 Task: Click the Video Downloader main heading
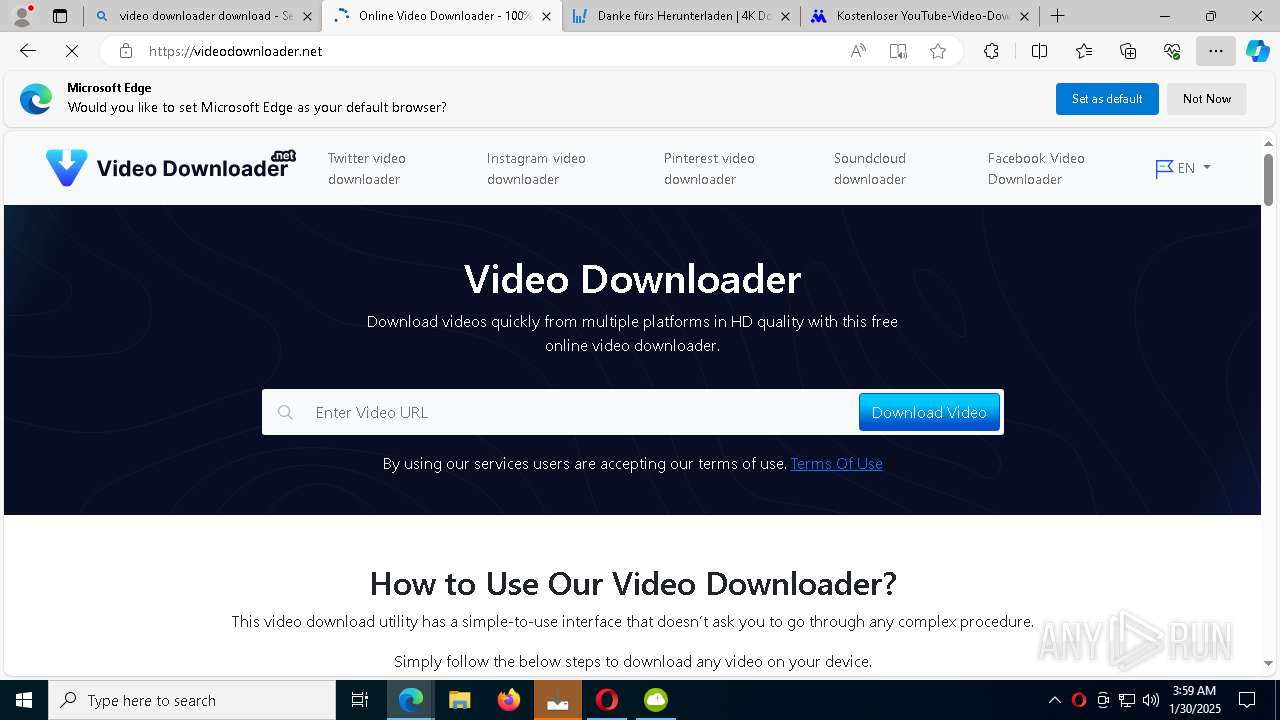pyautogui.click(x=632, y=279)
